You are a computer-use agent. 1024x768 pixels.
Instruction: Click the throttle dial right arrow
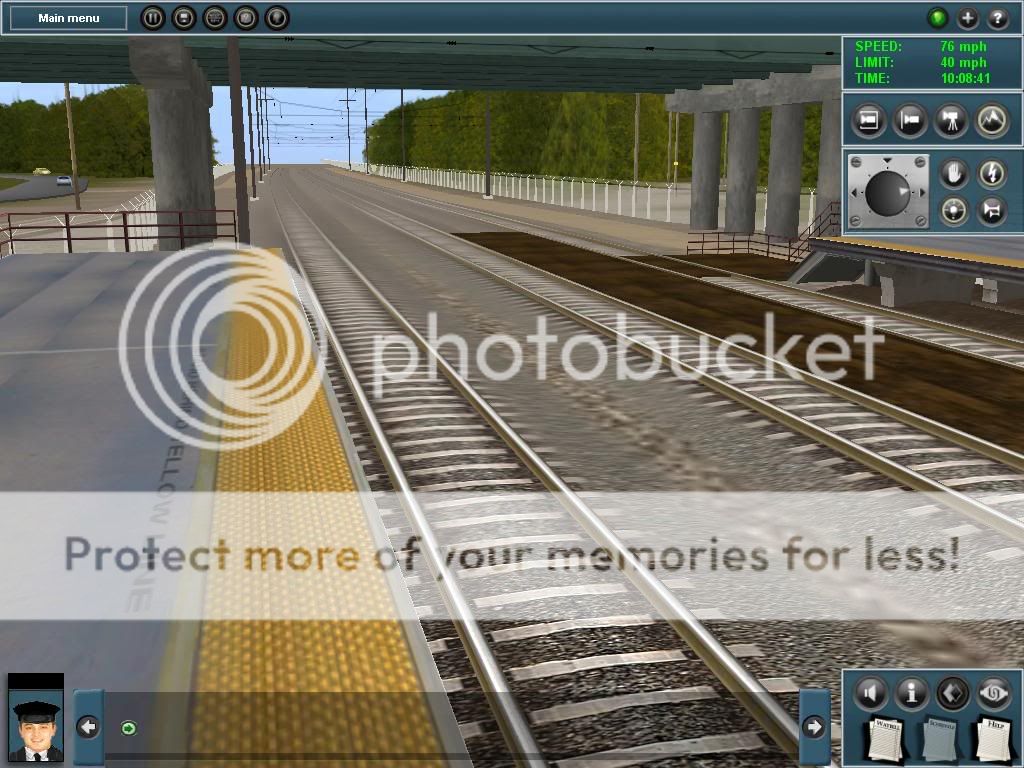922,193
